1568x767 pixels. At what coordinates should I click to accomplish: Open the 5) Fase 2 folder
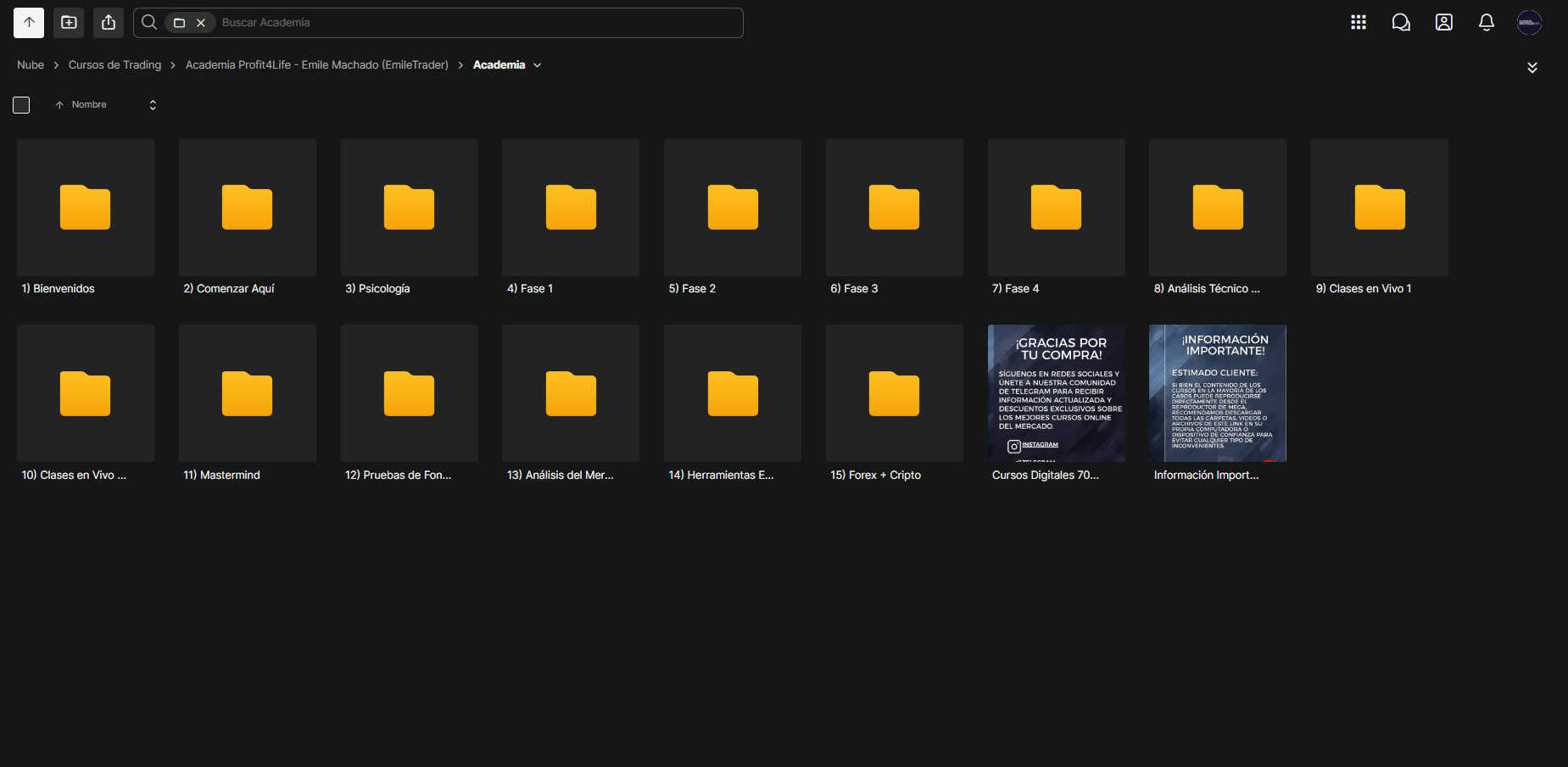click(x=733, y=218)
